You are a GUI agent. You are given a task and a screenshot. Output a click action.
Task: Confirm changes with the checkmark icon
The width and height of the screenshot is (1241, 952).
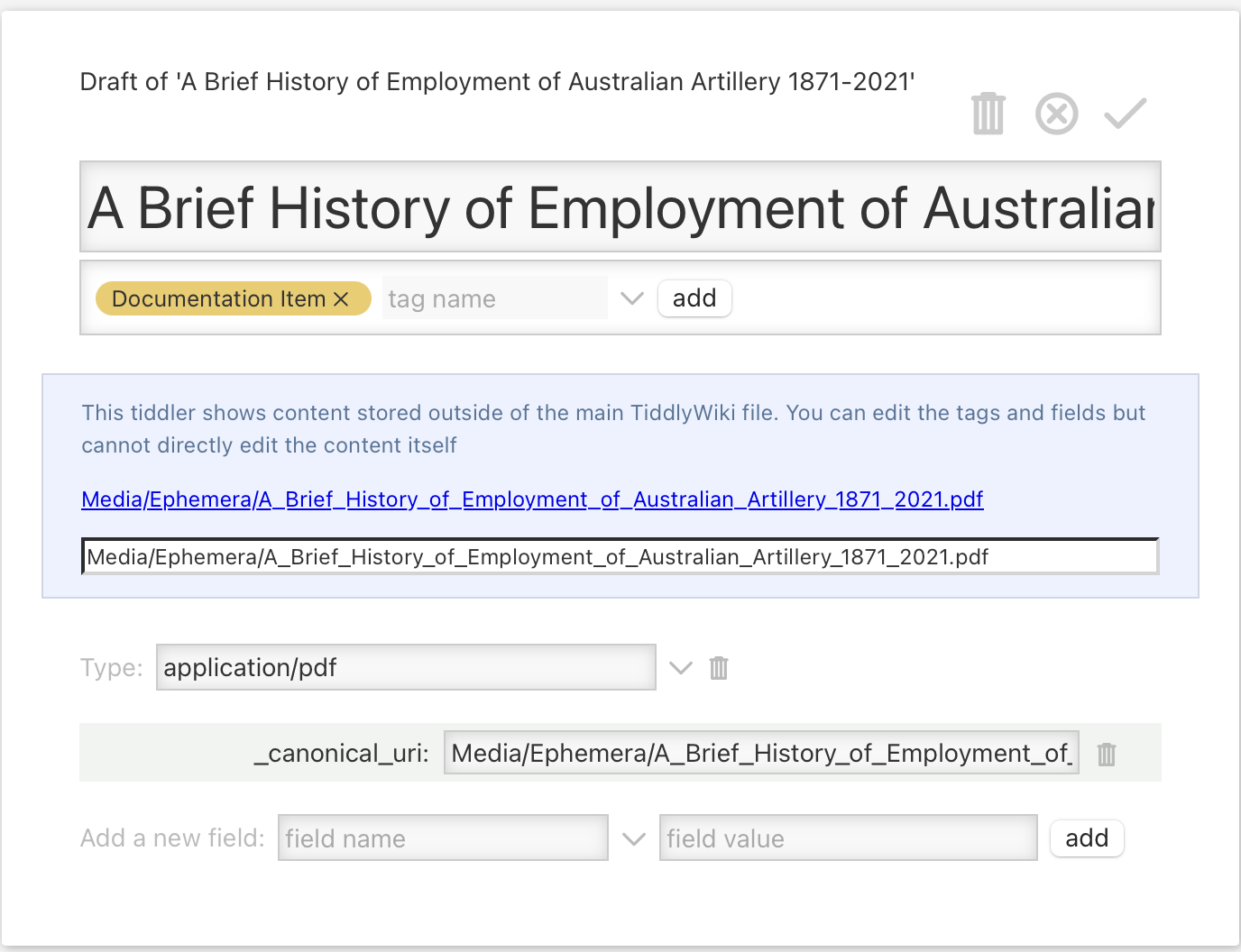[x=1126, y=114]
